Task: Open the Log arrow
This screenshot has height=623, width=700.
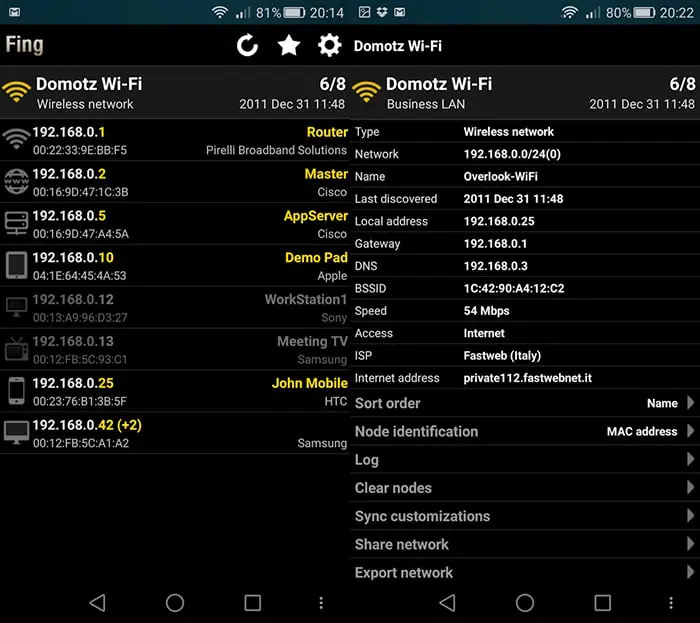Action: (x=690, y=459)
